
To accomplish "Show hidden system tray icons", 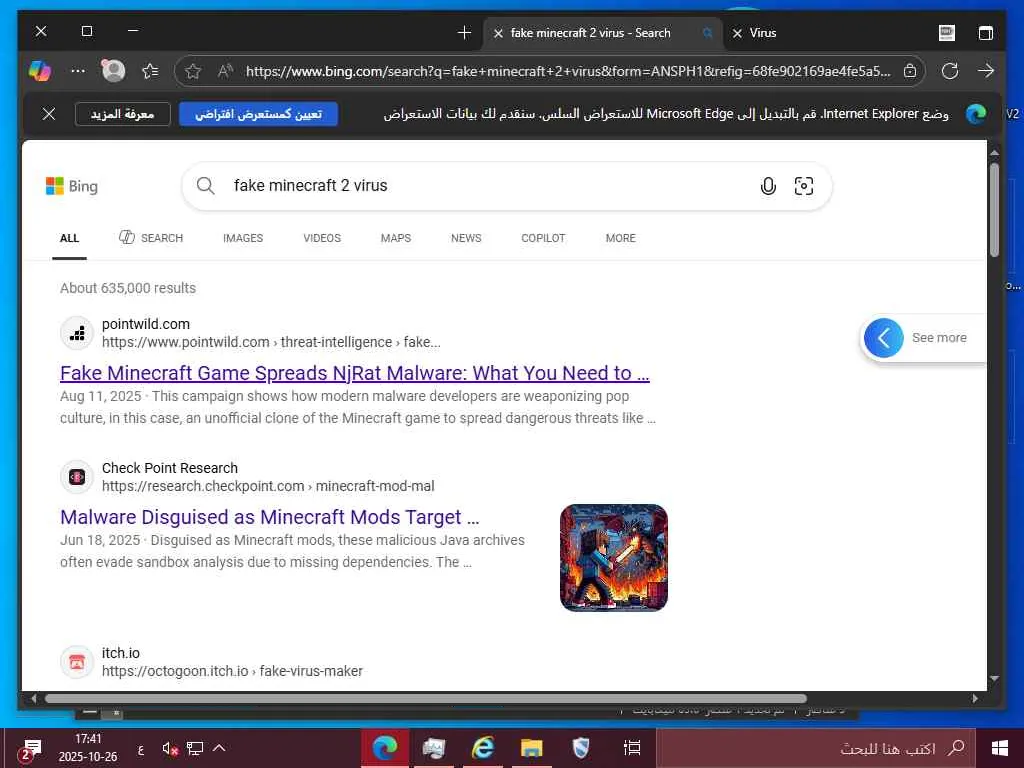I will [219, 748].
